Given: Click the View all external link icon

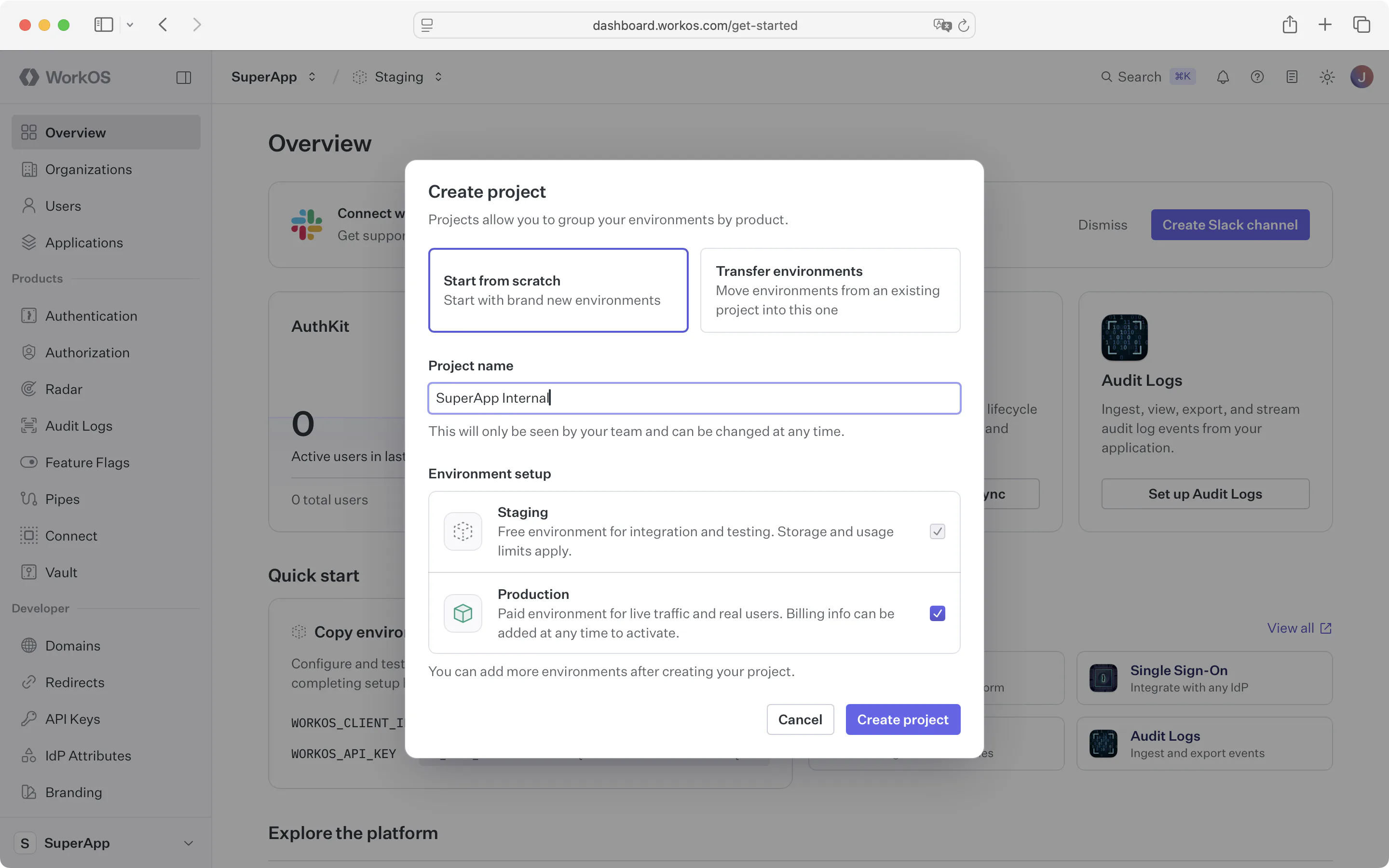Looking at the screenshot, I should [1326, 628].
